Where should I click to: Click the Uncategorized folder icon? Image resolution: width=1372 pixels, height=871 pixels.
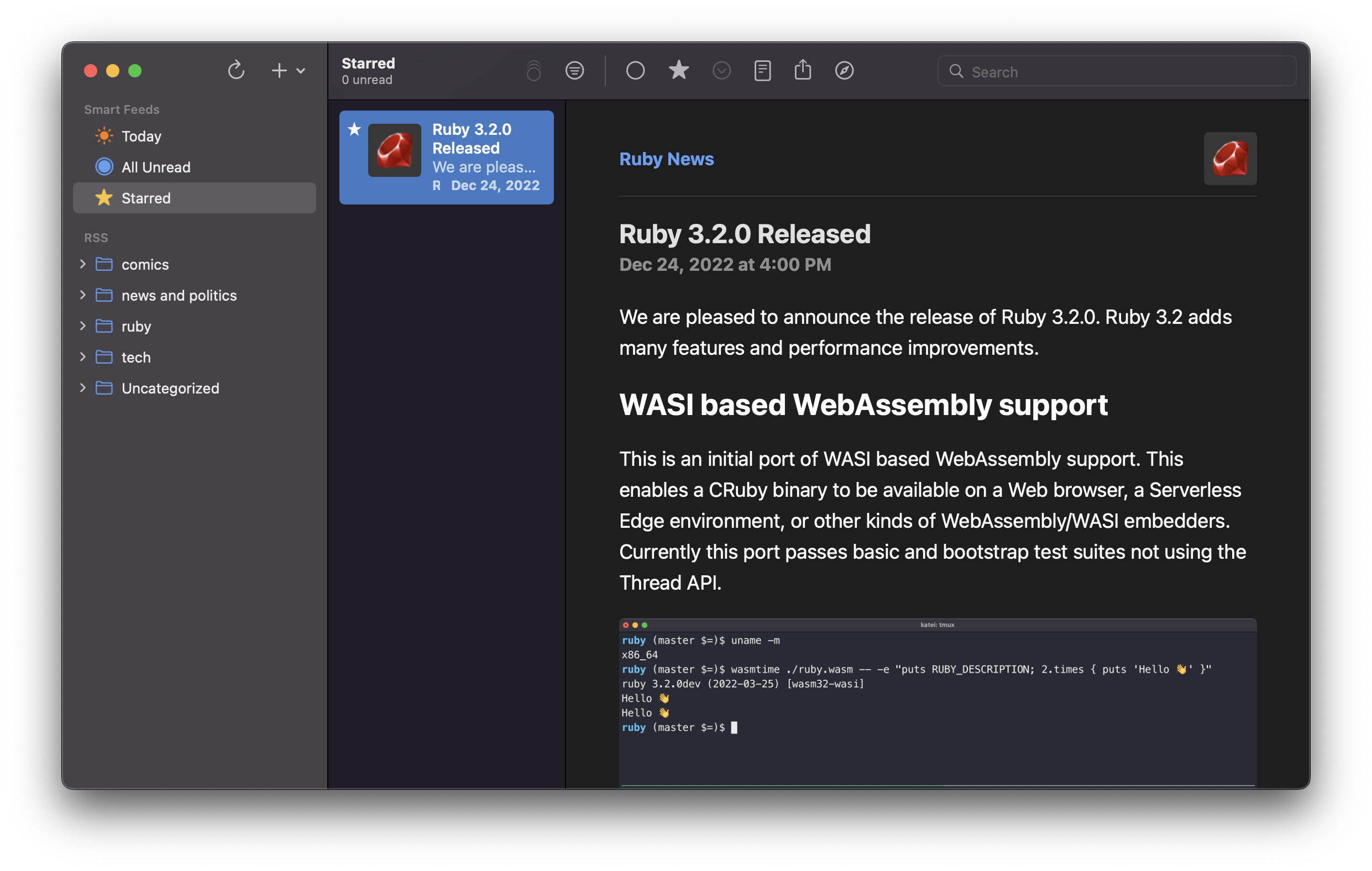point(104,387)
